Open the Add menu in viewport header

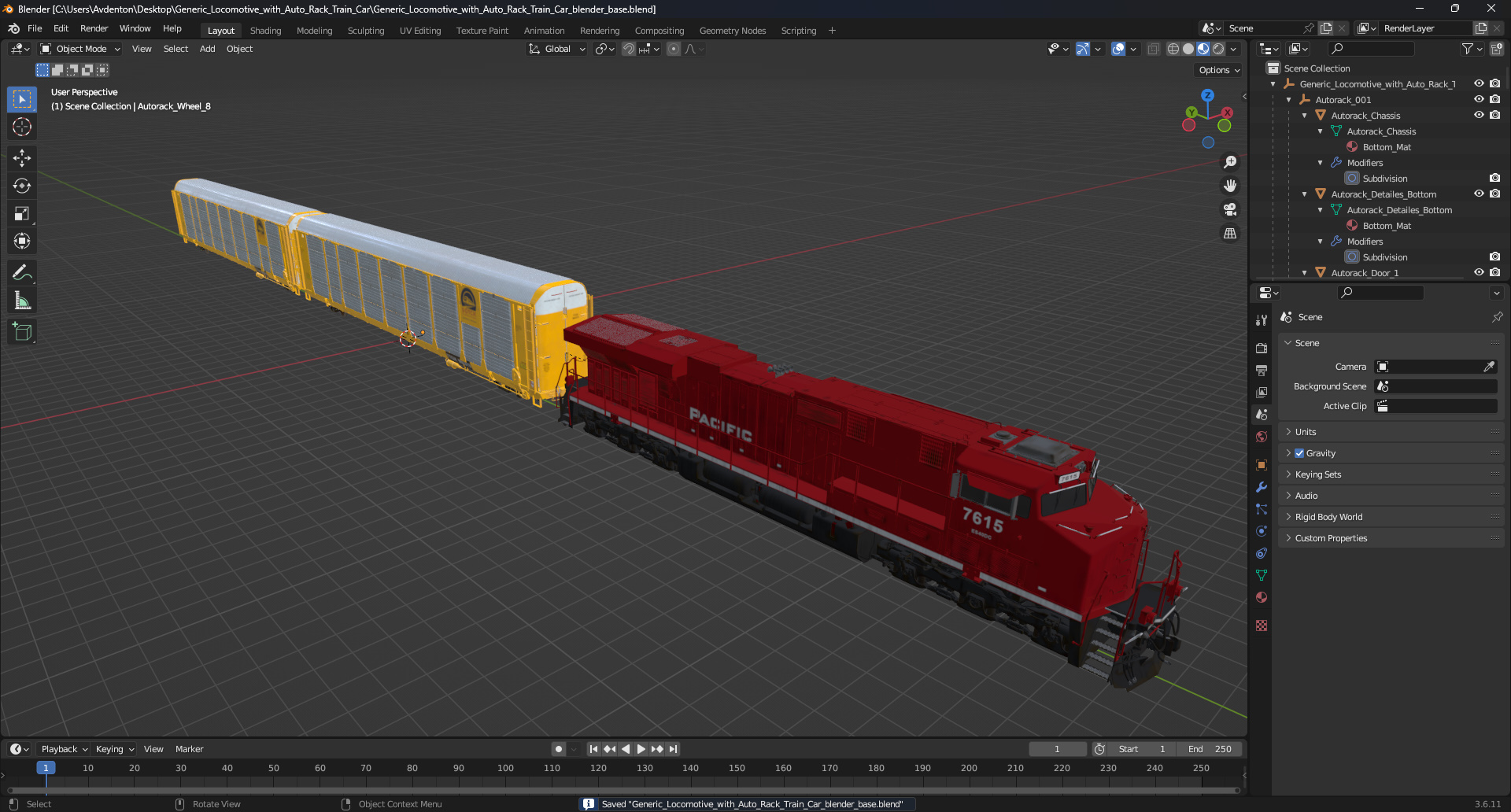pos(207,49)
